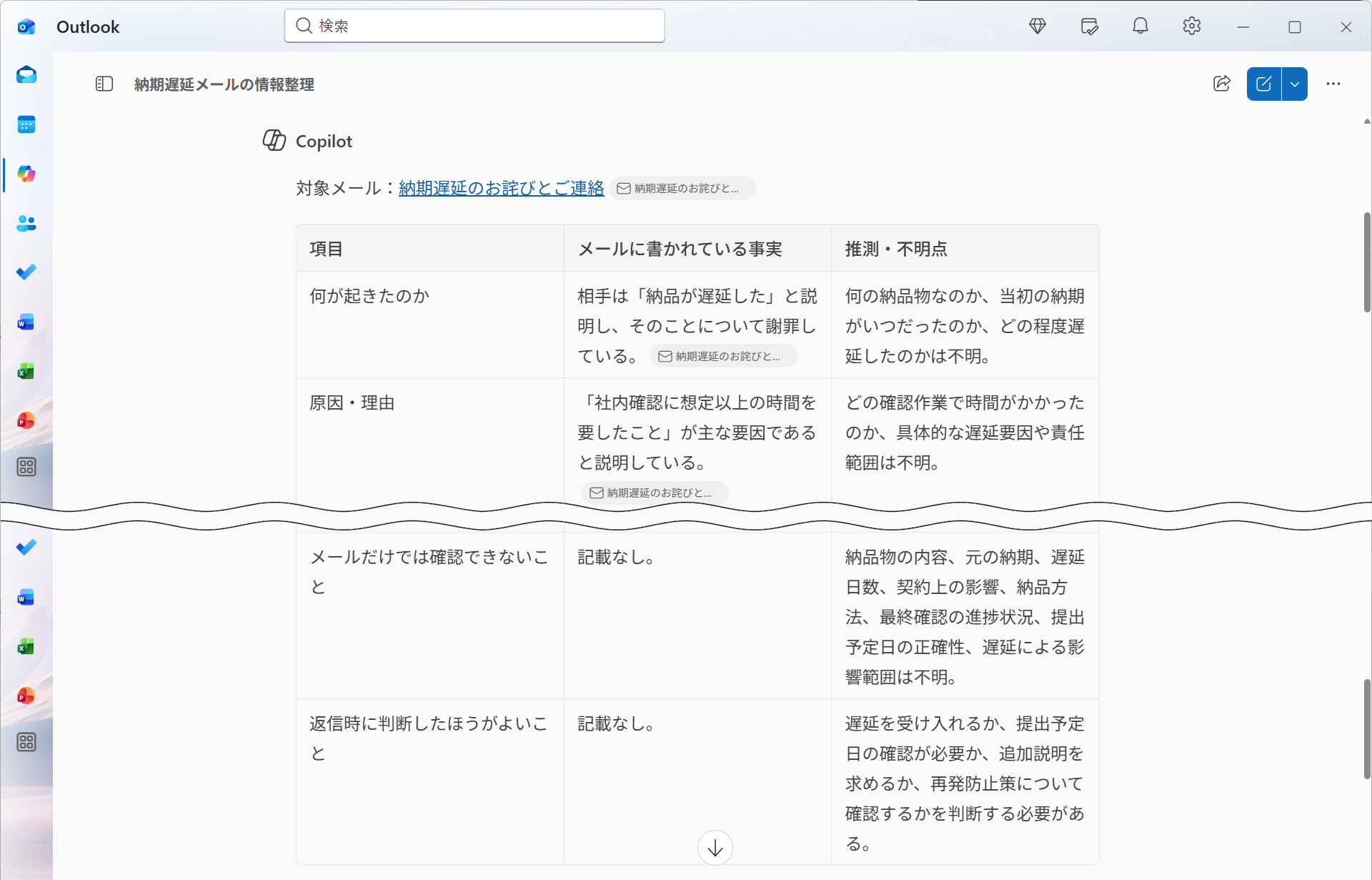Open the upper To Do checkmark icon
1372x880 pixels.
point(26,272)
